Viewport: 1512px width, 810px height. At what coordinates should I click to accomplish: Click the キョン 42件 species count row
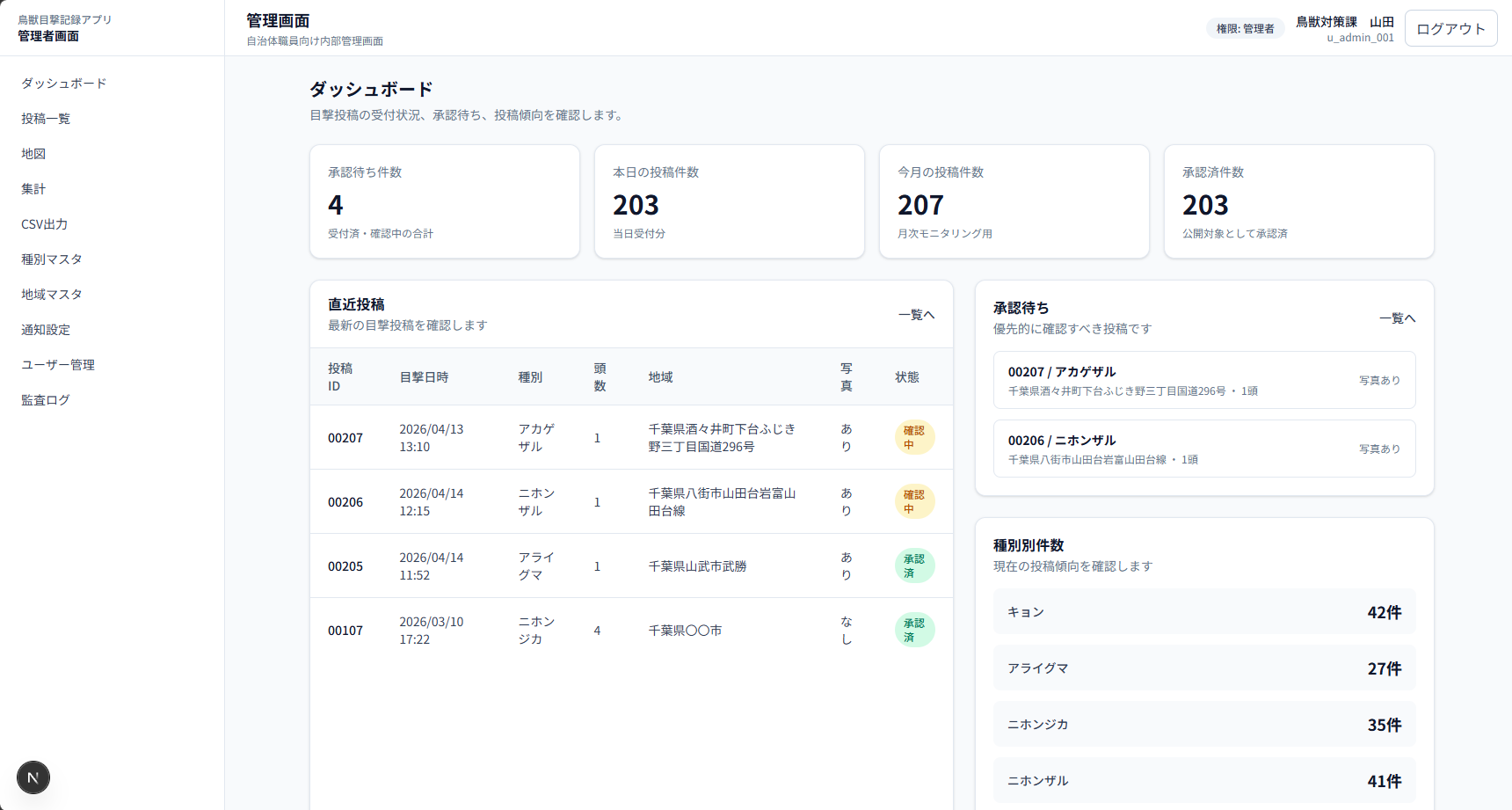1203,612
